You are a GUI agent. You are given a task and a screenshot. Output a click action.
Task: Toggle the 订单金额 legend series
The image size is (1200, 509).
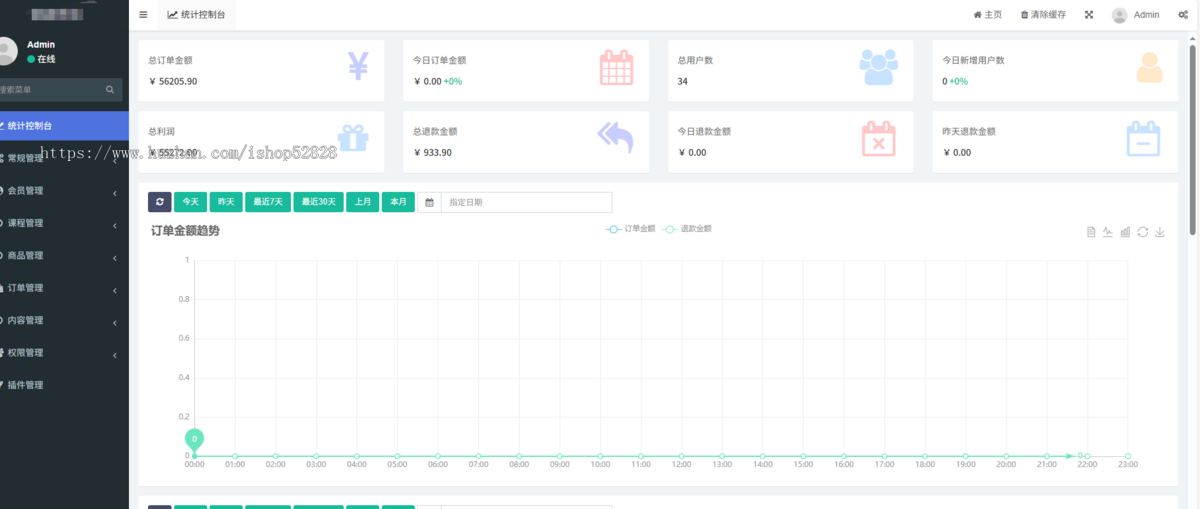click(x=631, y=229)
